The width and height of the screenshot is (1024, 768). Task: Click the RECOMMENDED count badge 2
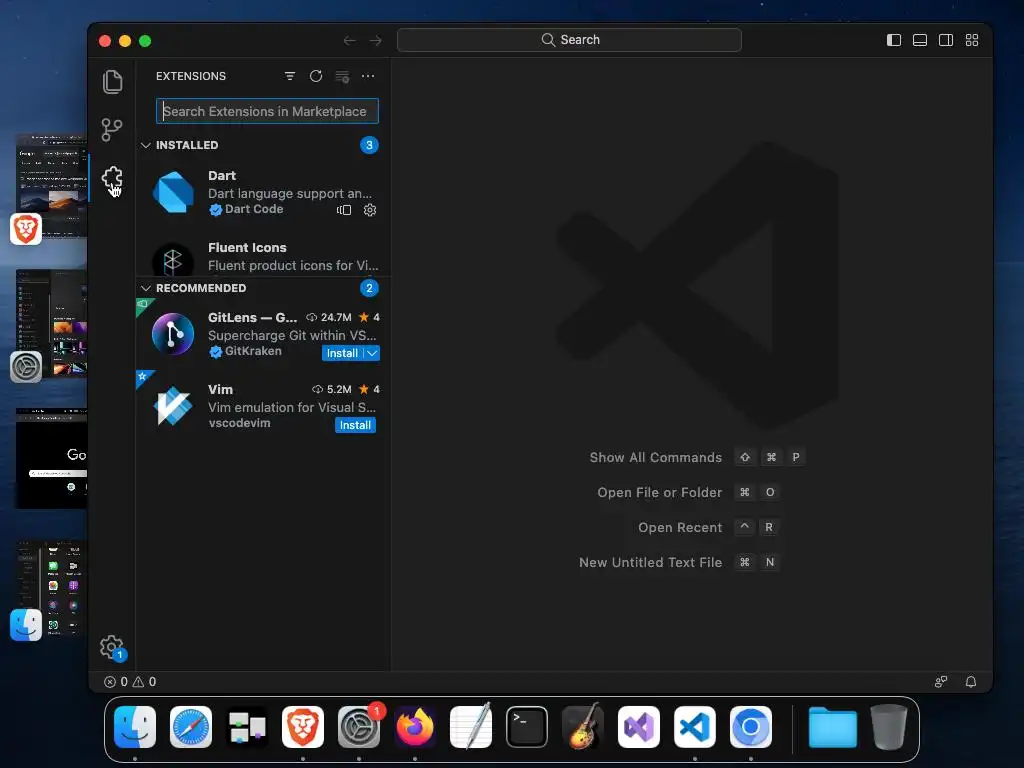pyautogui.click(x=370, y=288)
